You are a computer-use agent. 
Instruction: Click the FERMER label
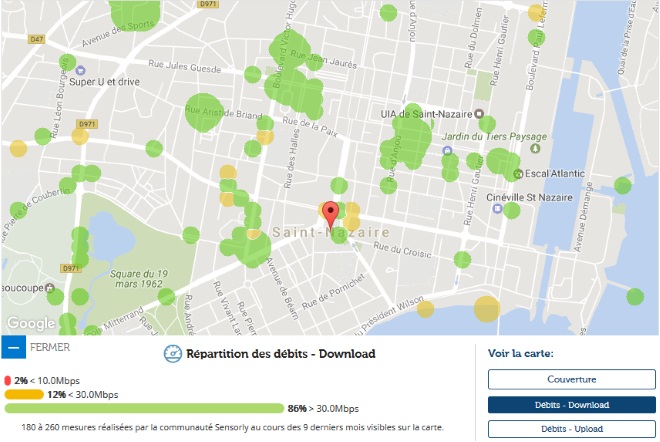(50, 347)
